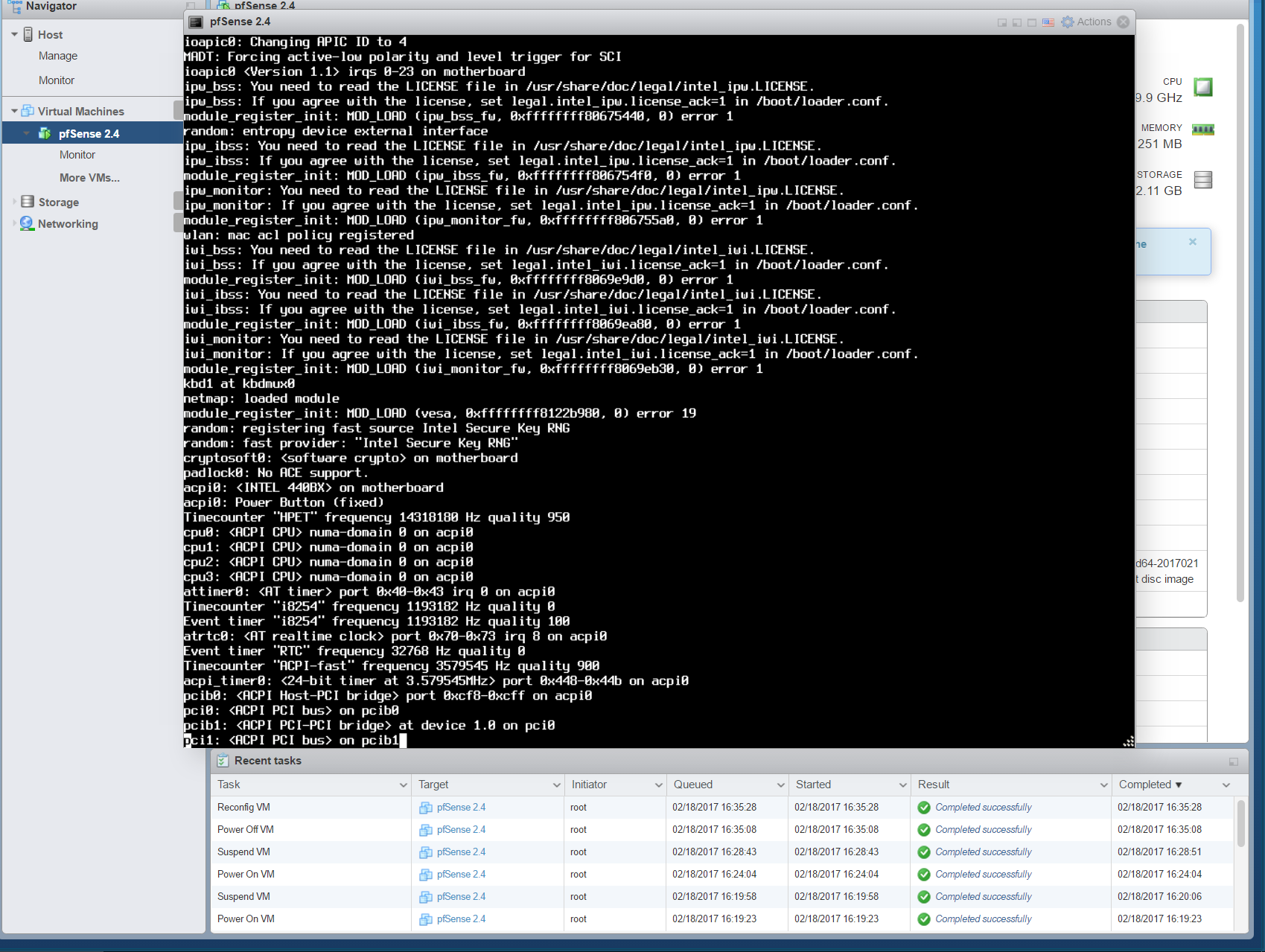1265x952 pixels.
Task: Click the Recent tasks vertical scrollbar
Action: pyautogui.click(x=1240, y=823)
